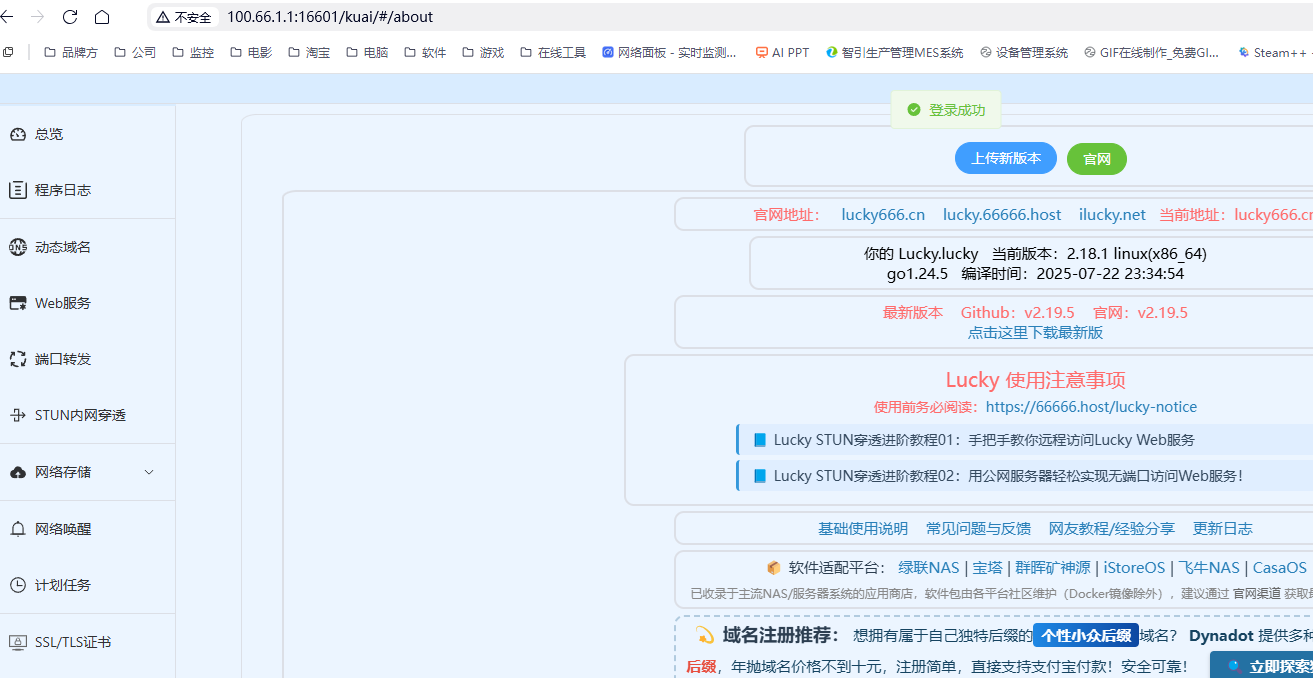The height and width of the screenshot is (678, 1313).
Task: Open 网络面板 - 实时监测 bookmark
Action: click(670, 53)
